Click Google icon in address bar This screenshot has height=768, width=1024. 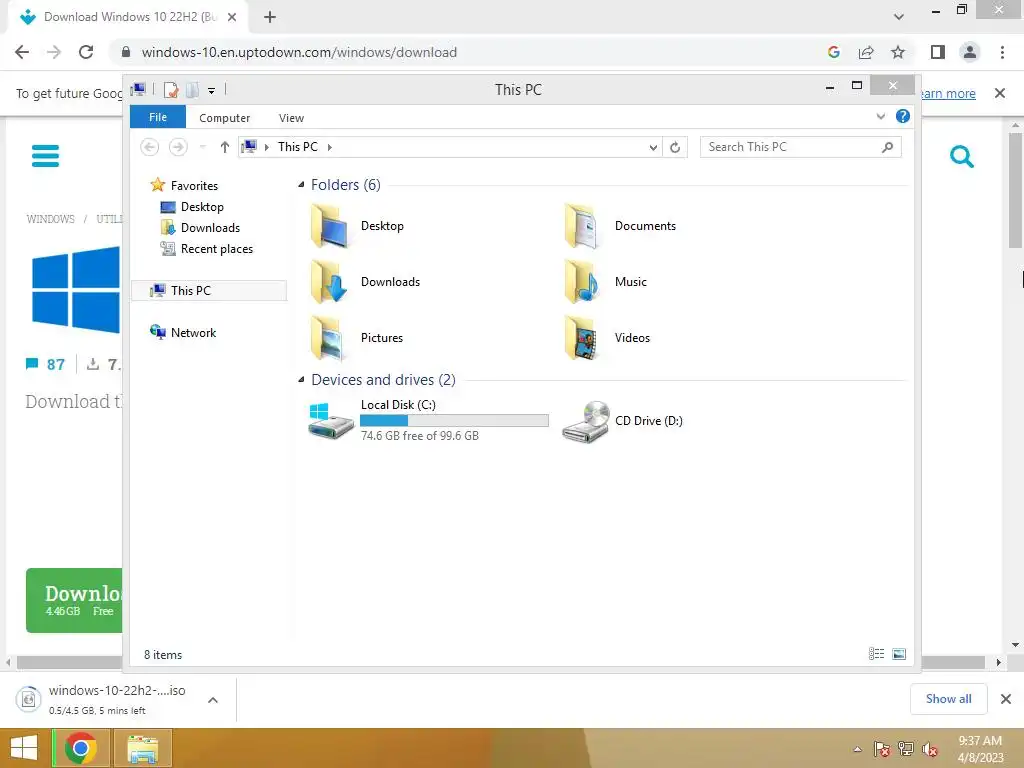point(833,52)
